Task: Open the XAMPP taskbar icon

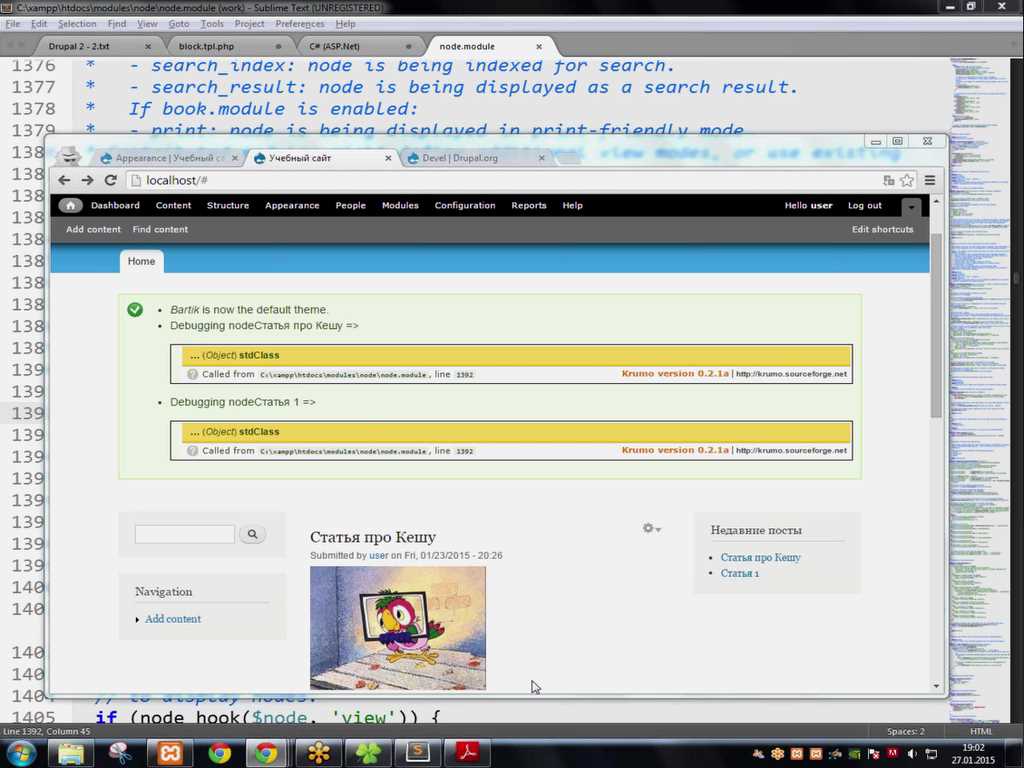Action: [x=168, y=754]
